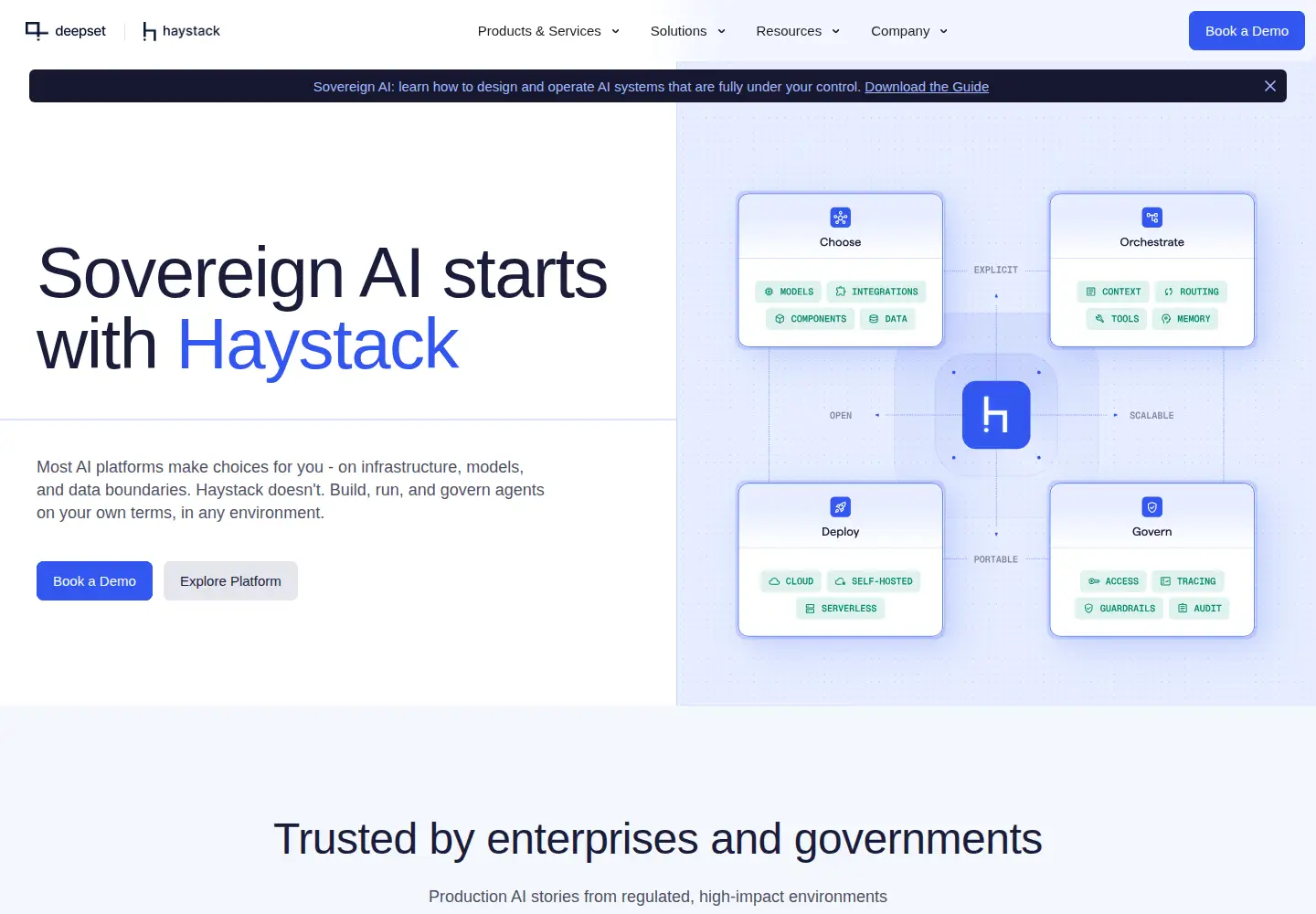Click the PORTABLE label in the diagram

tap(996, 559)
